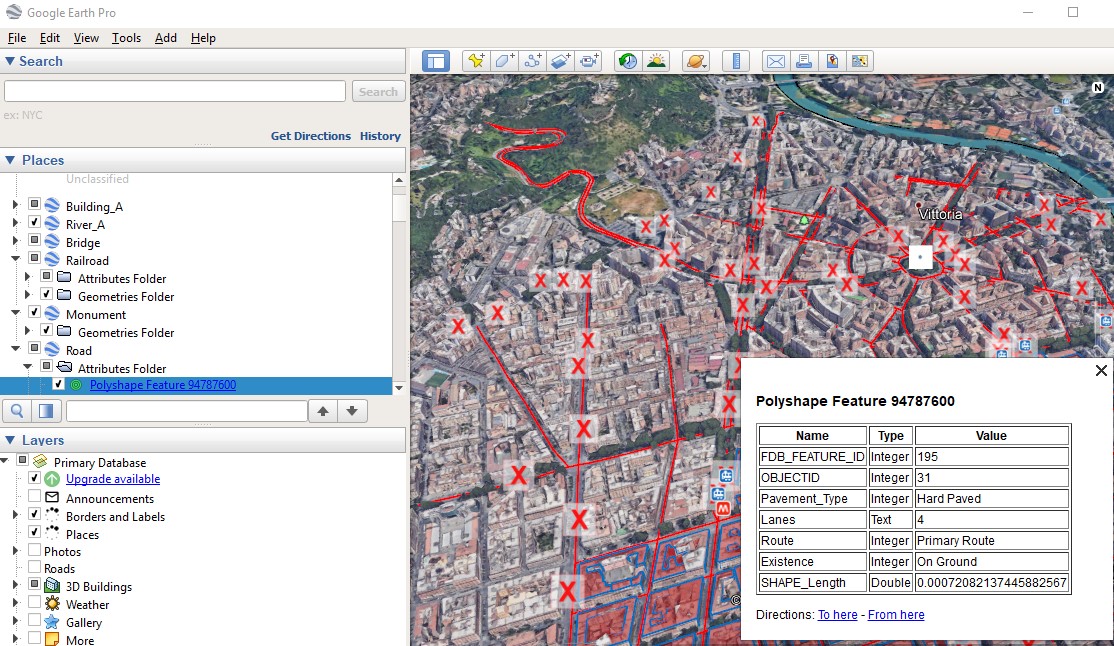The image size is (1114, 646).
Task: Click the From here directions link
Action: click(896, 615)
